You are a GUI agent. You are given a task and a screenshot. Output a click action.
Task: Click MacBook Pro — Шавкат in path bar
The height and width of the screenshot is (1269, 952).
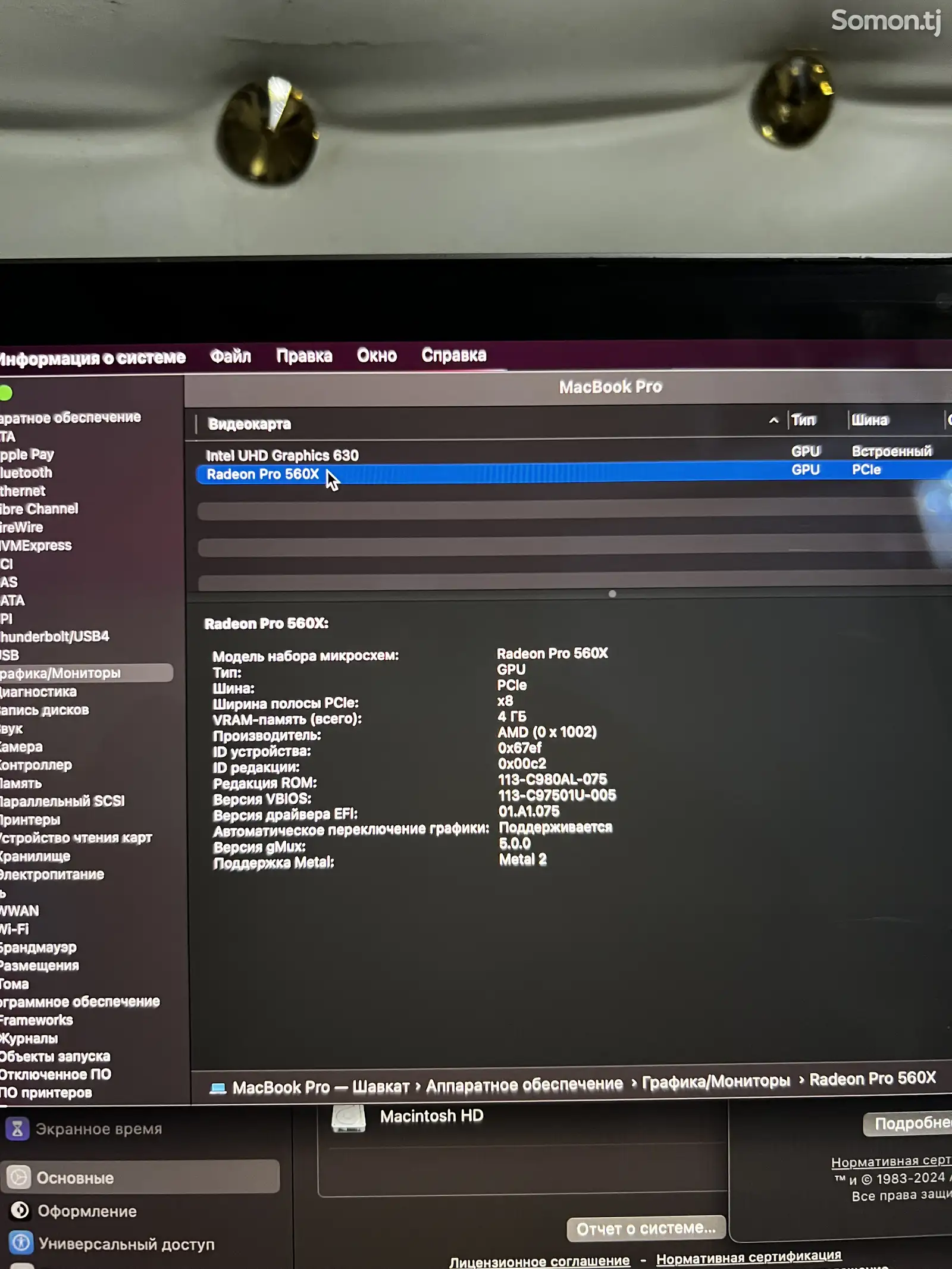[x=321, y=1087]
